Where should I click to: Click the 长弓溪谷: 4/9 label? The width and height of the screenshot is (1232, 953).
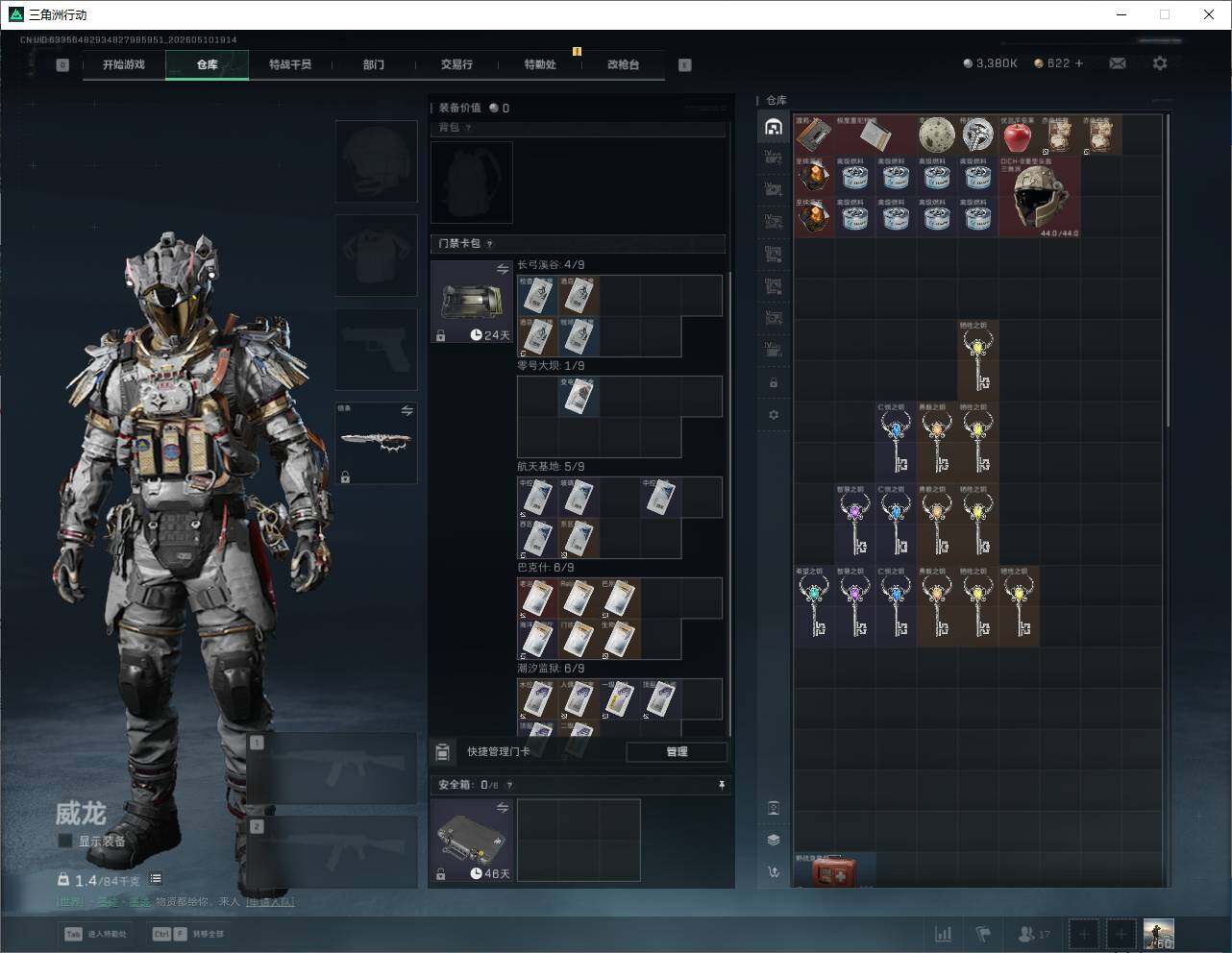[x=551, y=265]
